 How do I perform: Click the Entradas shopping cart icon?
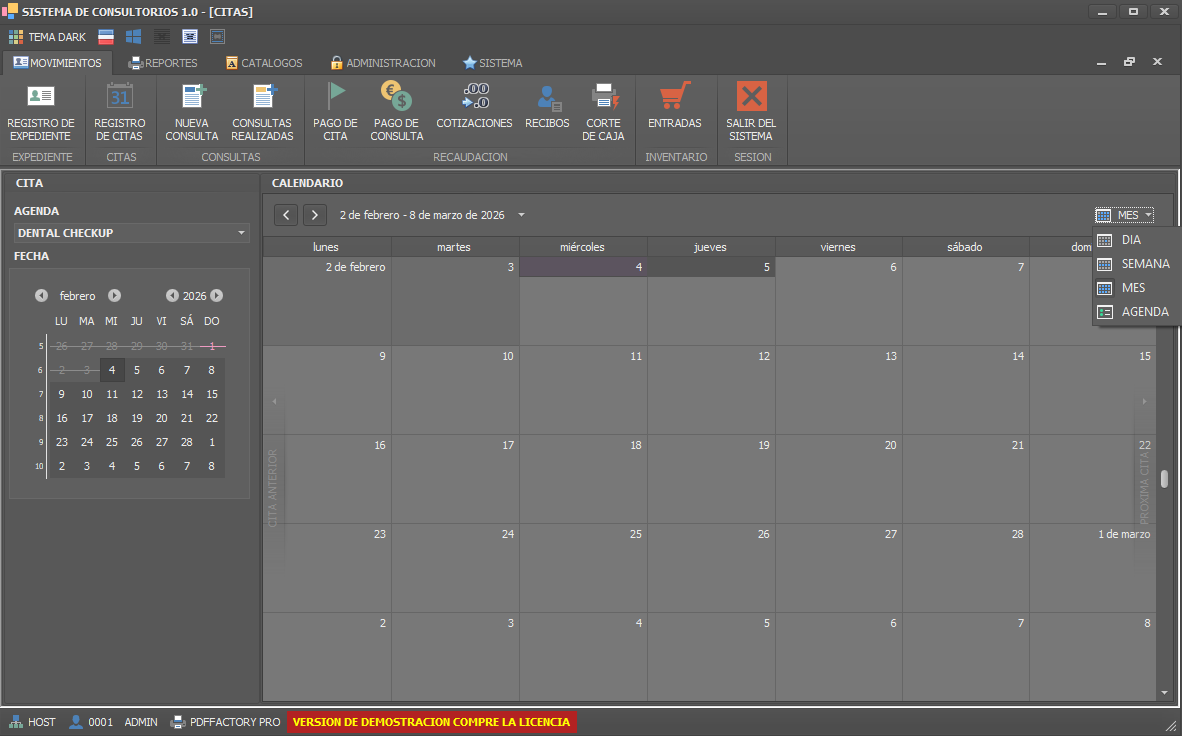[675, 97]
